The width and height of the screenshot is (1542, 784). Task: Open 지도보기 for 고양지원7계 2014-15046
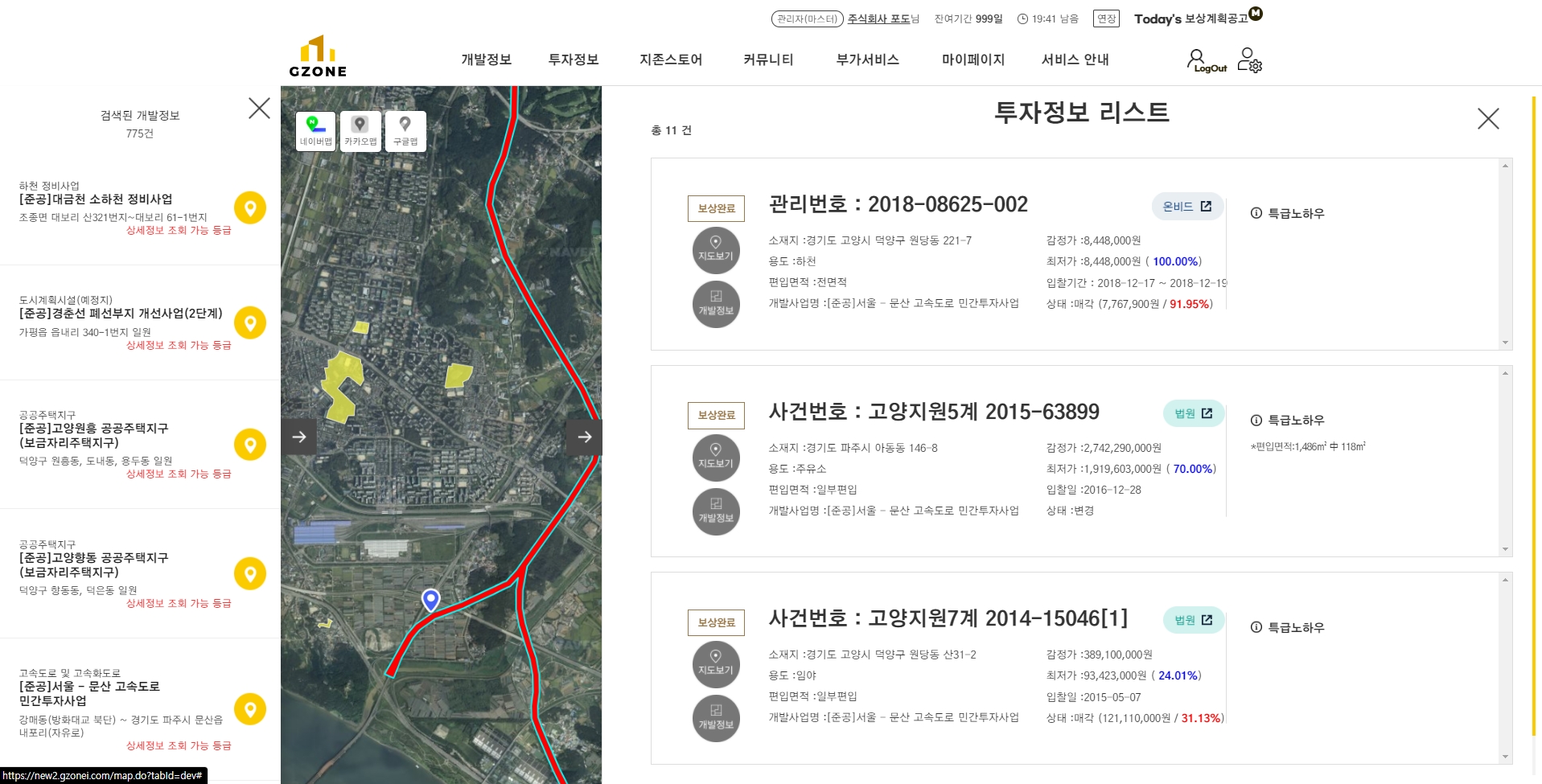(x=716, y=664)
